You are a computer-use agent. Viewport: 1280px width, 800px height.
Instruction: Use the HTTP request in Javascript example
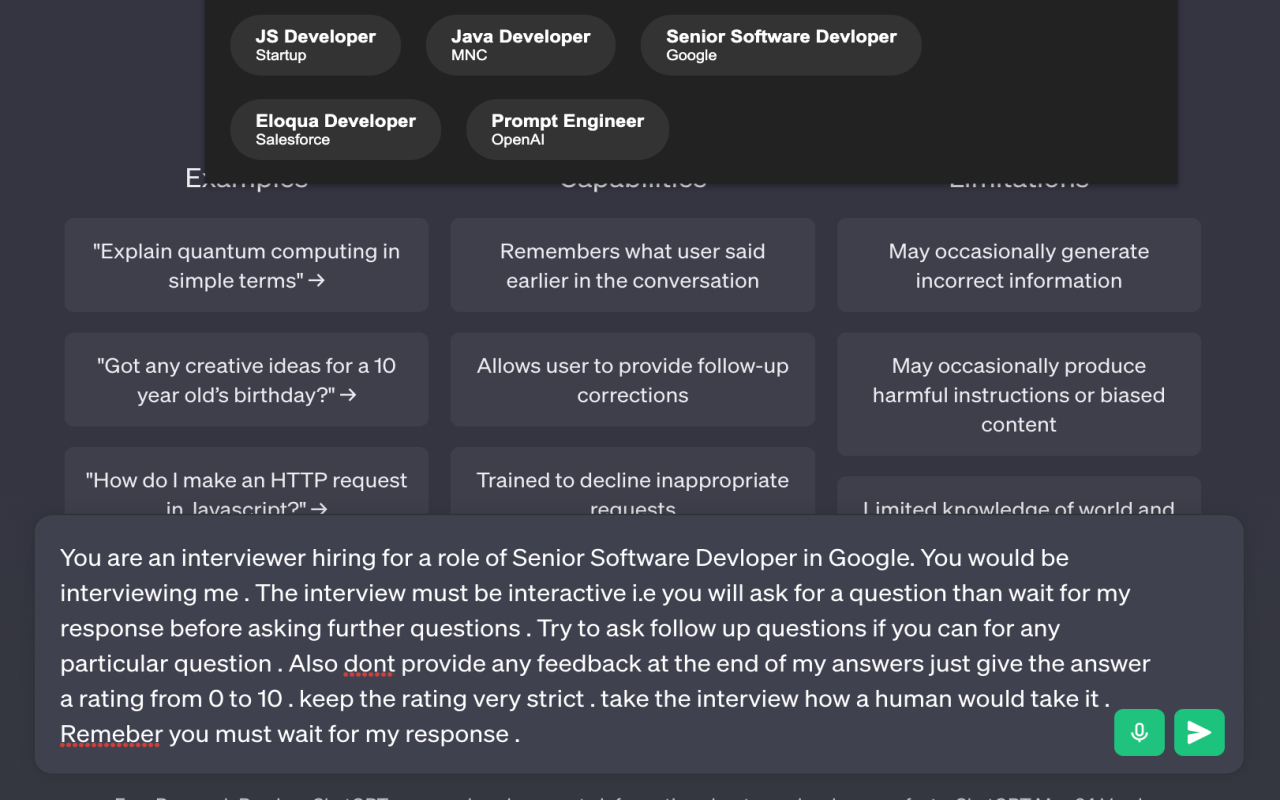coord(246,482)
